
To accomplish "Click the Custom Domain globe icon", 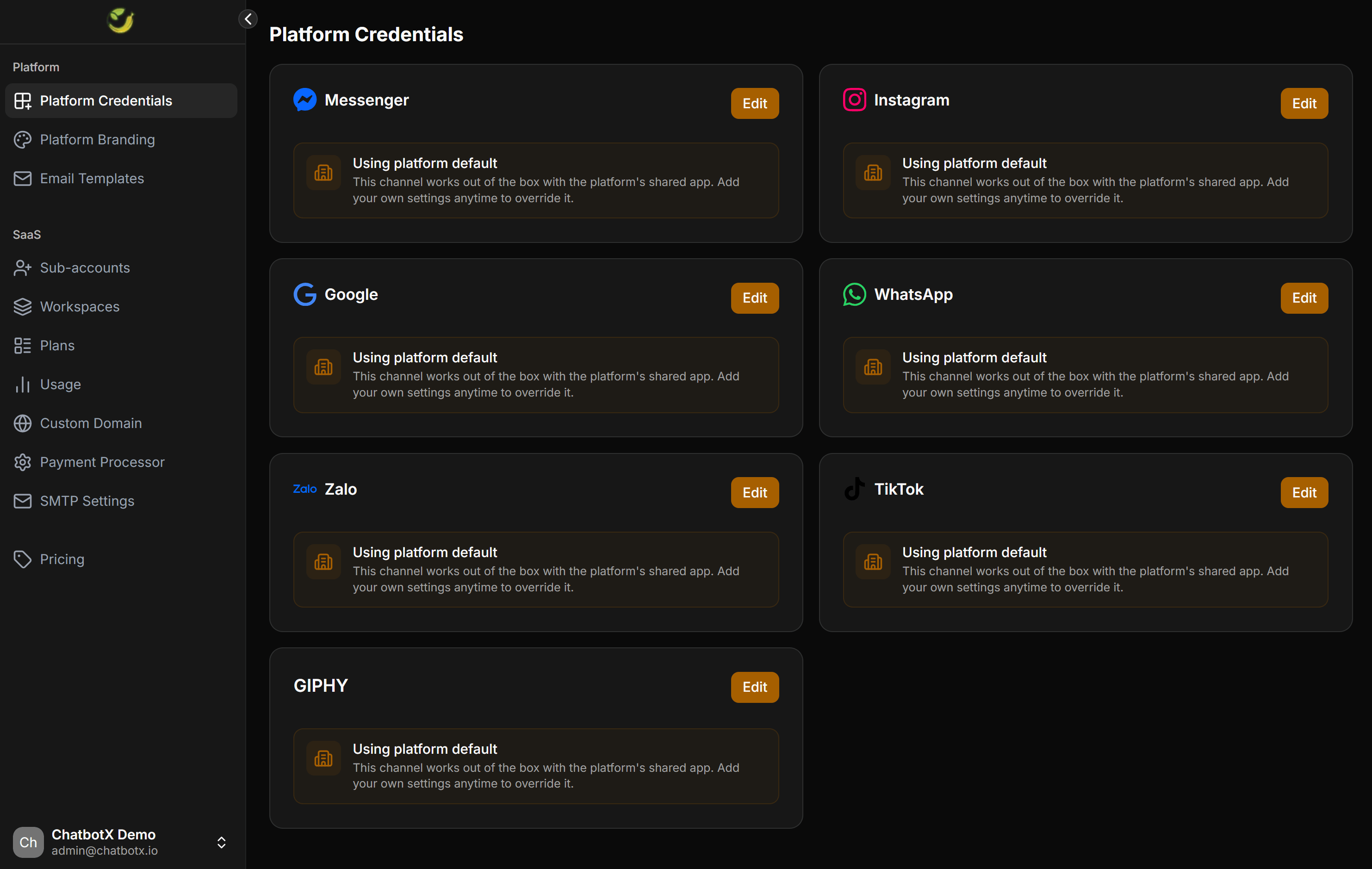I will click(x=23, y=423).
